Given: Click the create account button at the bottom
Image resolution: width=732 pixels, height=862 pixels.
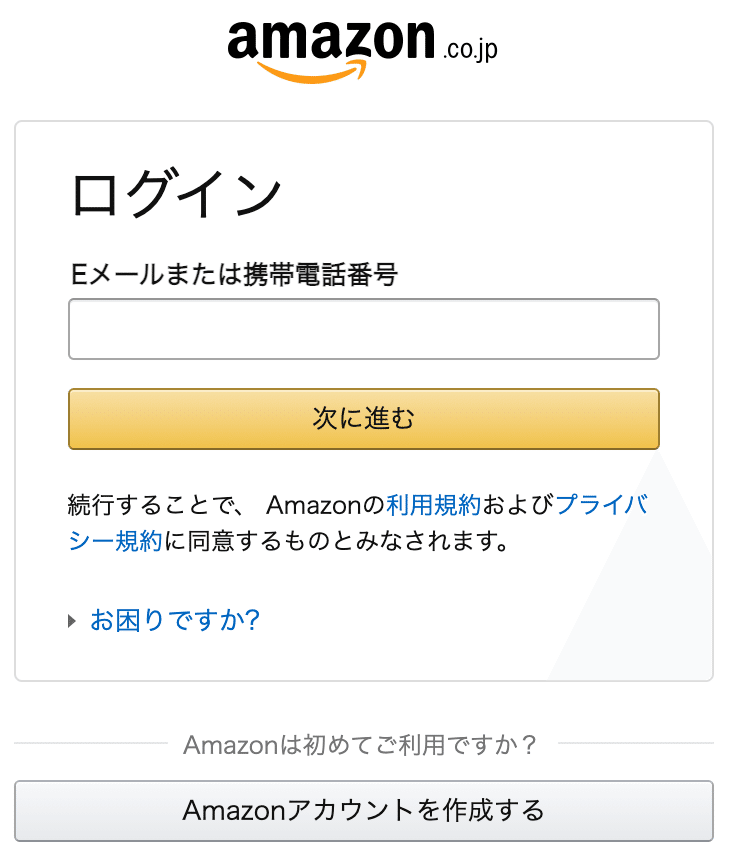Looking at the screenshot, I should click(366, 812).
